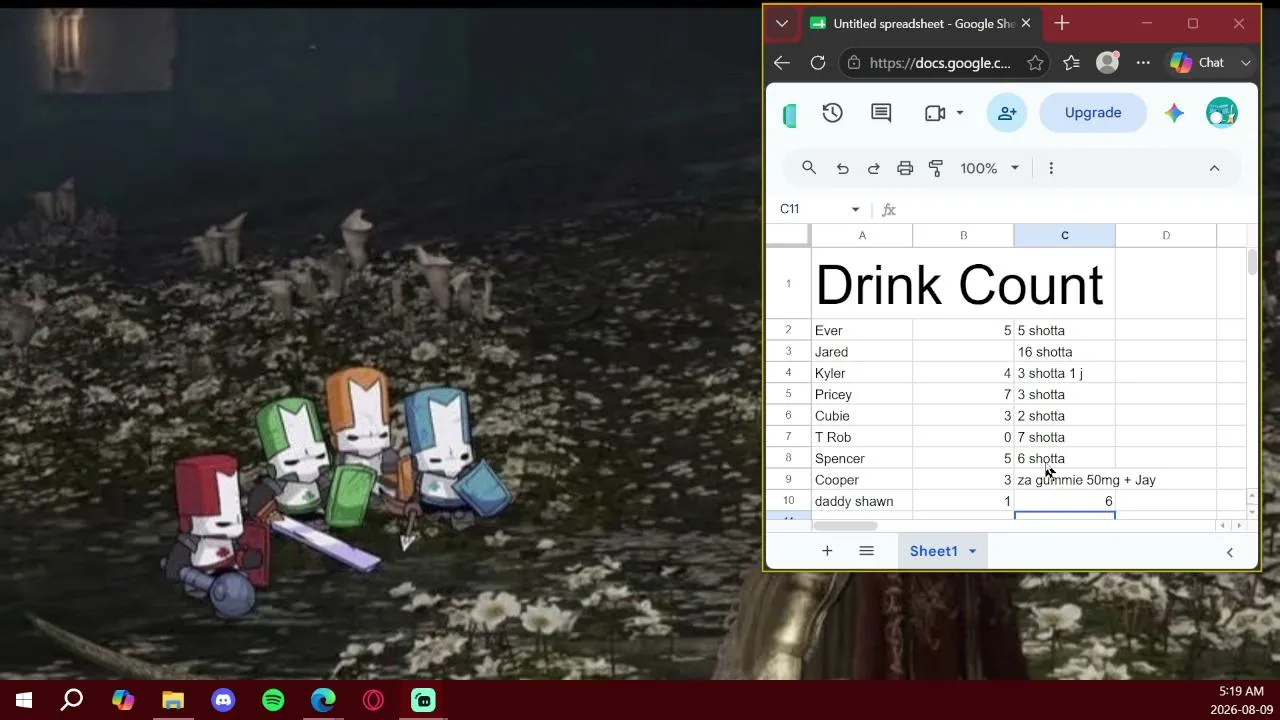Viewport: 1280px width, 720px height.
Task: Show the side panel with left chevron
Action: pyautogui.click(x=1230, y=552)
